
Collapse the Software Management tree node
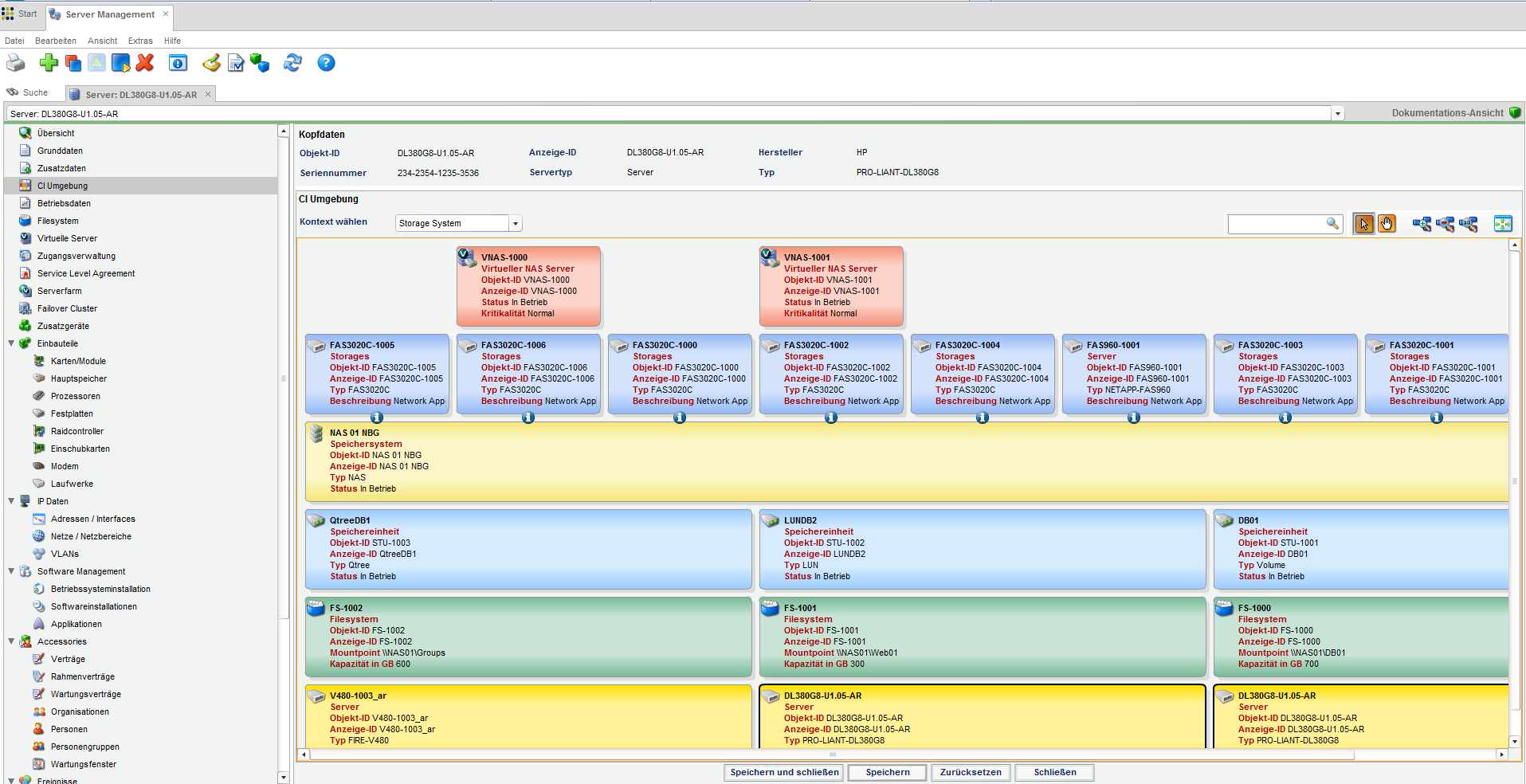coord(11,571)
